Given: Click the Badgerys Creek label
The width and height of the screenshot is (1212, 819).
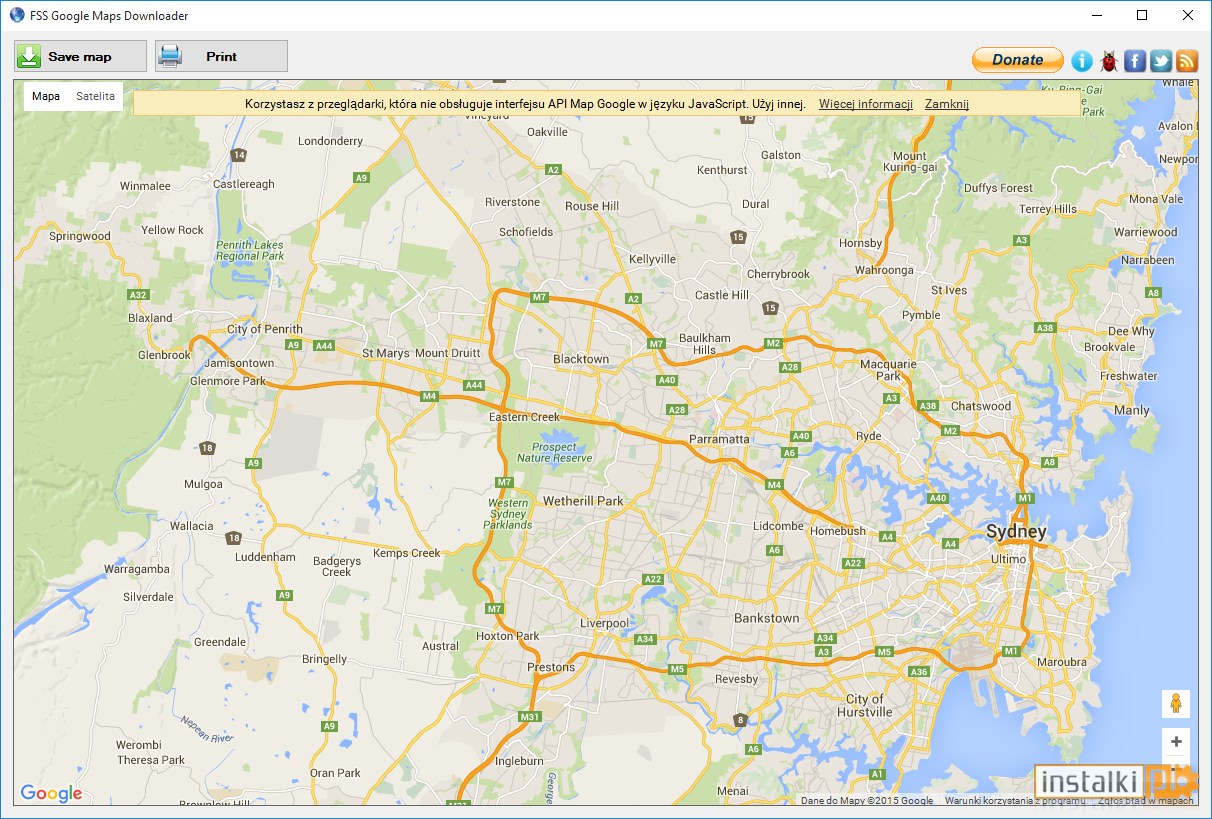Looking at the screenshot, I should pyautogui.click(x=337, y=567).
